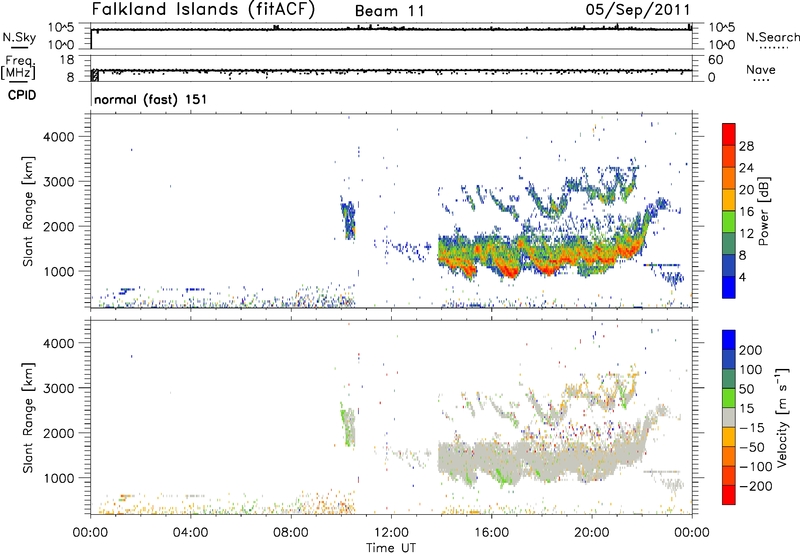
Task: Click the 'Beam 11' label
Action: [x=390, y=11]
